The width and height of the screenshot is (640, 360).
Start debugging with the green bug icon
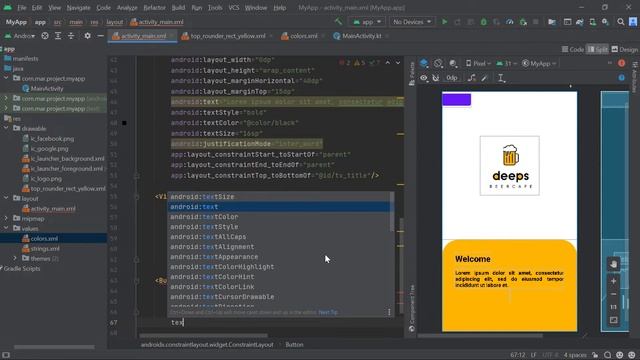pyautogui.click(x=484, y=22)
